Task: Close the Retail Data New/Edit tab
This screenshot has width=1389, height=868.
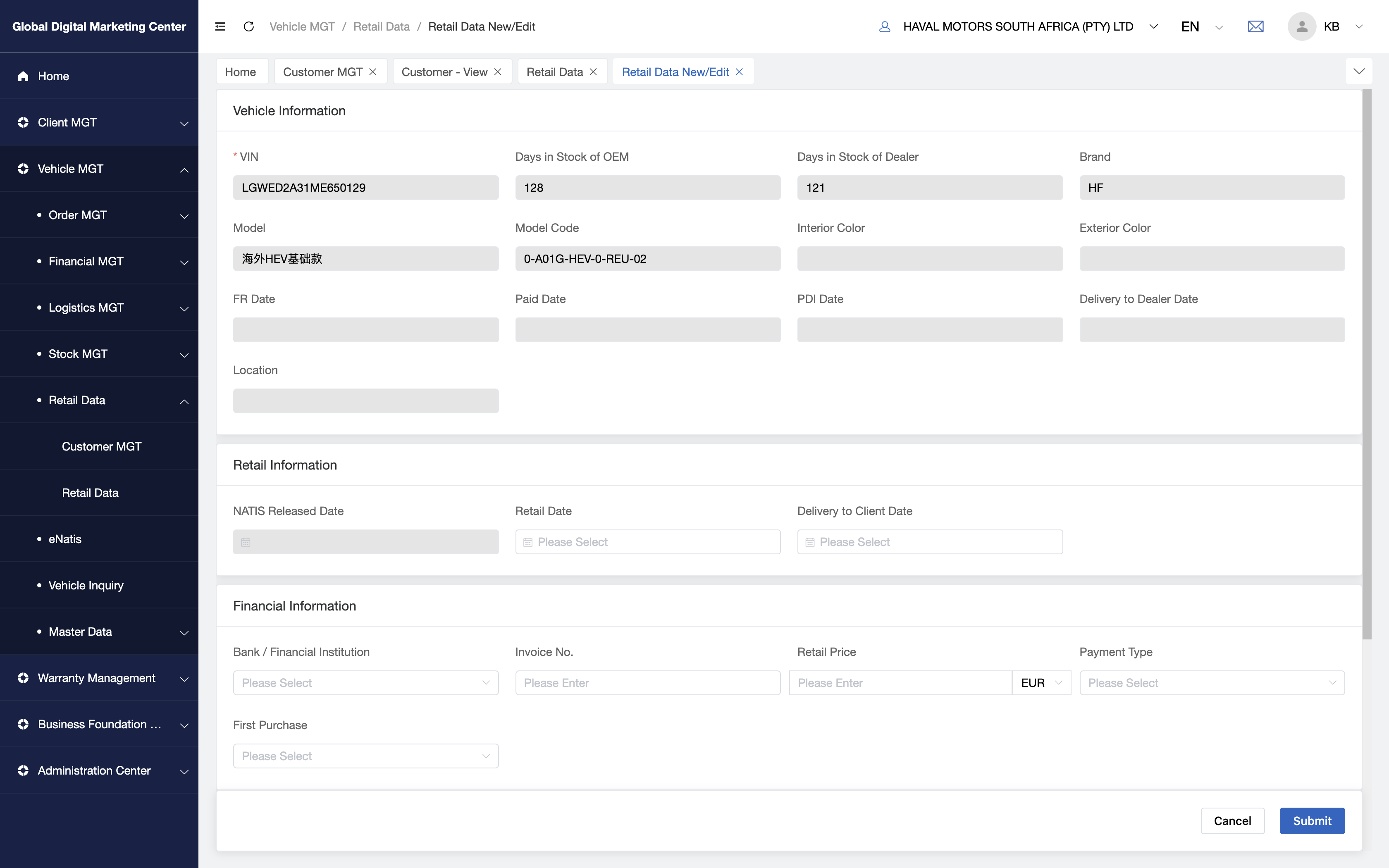Action: 739,72
